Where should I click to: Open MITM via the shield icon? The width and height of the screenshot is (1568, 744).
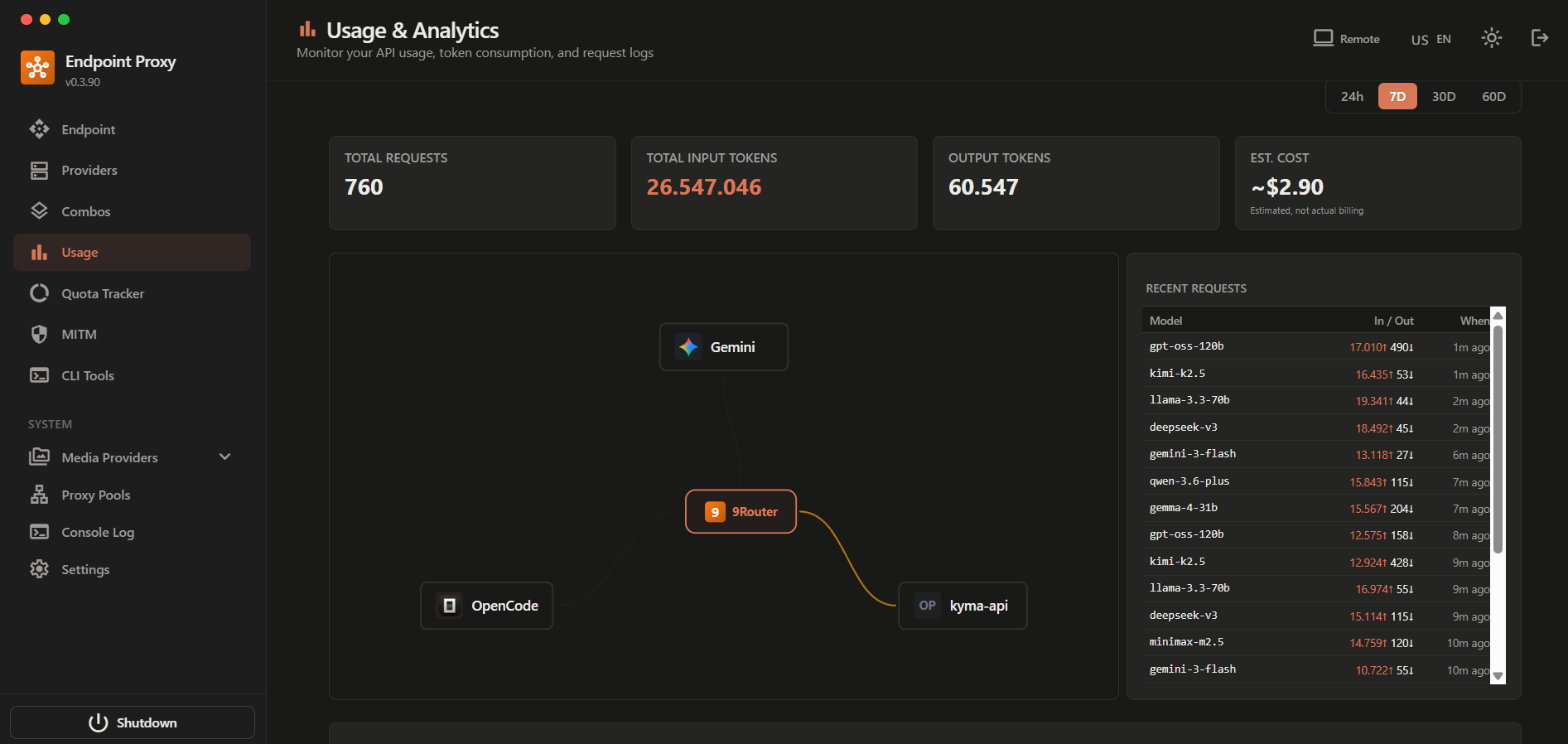39,335
